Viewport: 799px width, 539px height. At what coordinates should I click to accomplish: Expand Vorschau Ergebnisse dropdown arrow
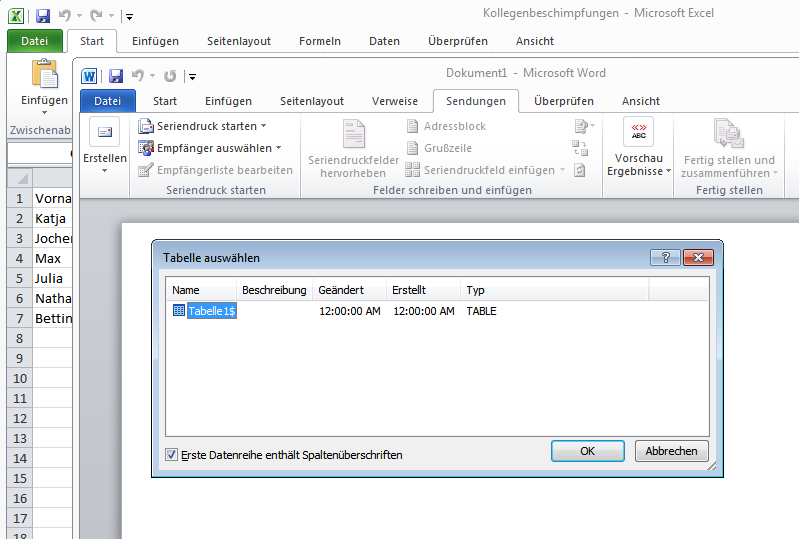tap(668, 171)
